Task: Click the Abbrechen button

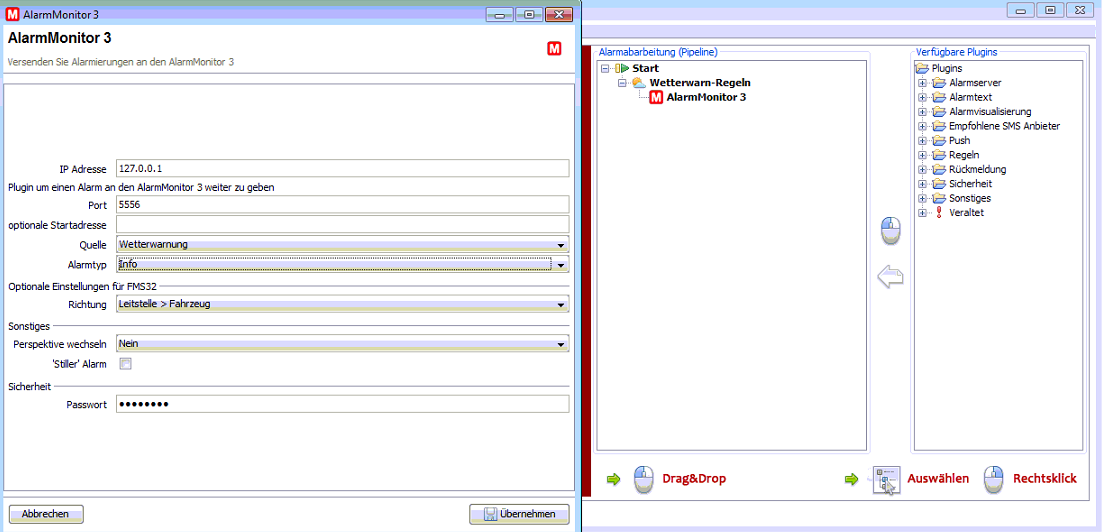Action: click(45, 514)
